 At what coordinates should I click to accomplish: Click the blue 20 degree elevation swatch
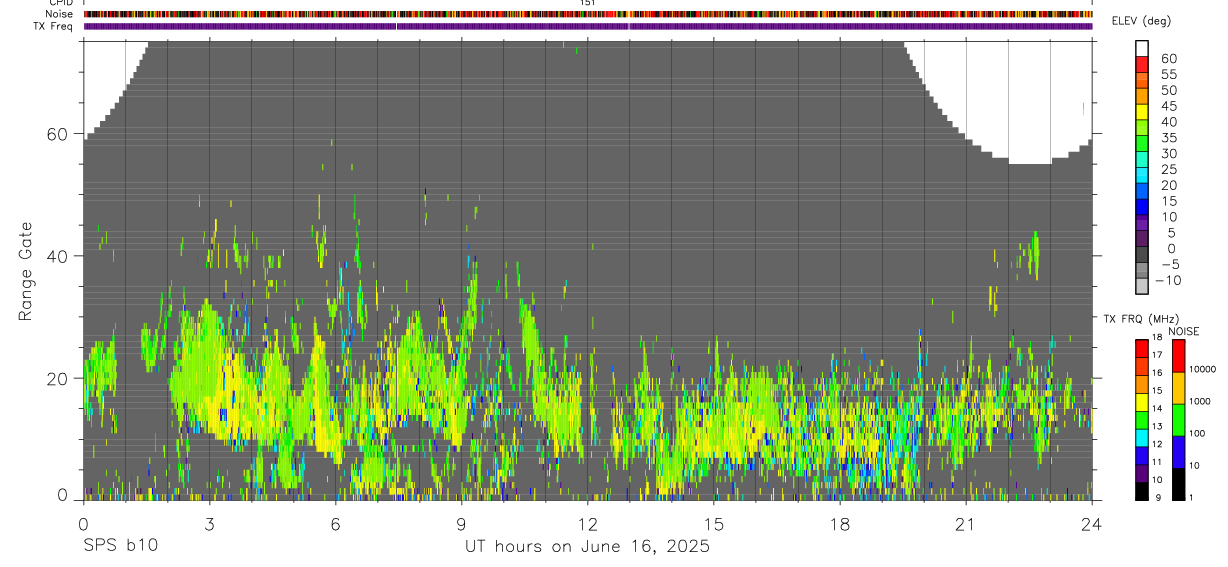[x=1142, y=191]
